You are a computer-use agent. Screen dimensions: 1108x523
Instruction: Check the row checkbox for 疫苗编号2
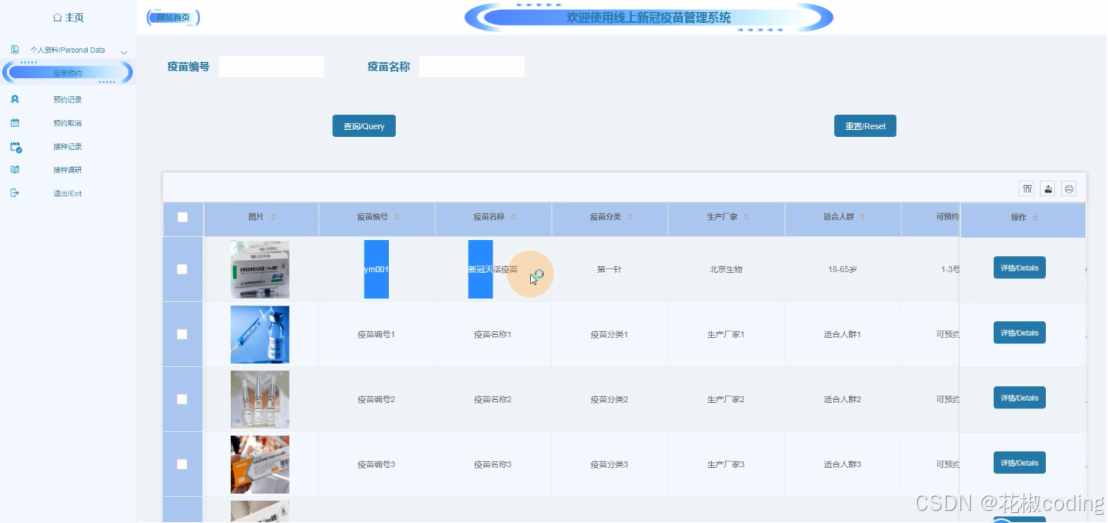point(182,399)
